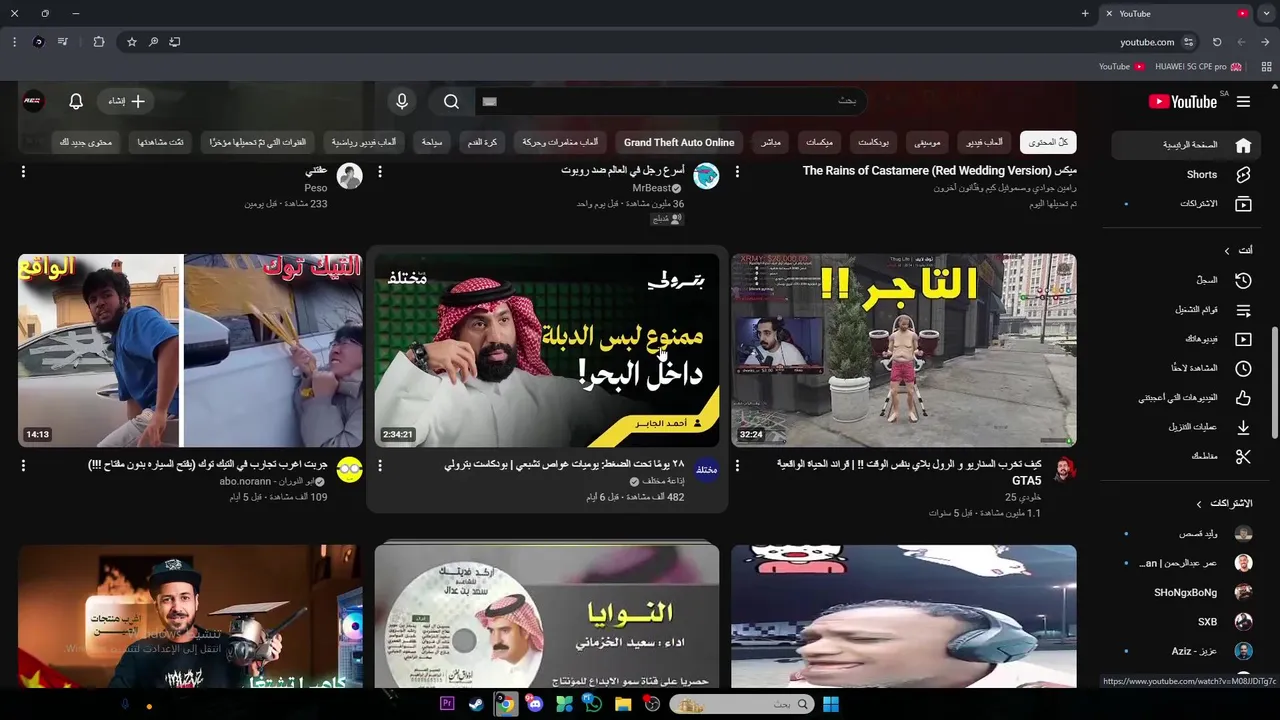Image resolution: width=1280 pixels, height=720 pixels.
Task: Open the YouTube hamburger guide menu
Action: pyautogui.click(x=1243, y=102)
